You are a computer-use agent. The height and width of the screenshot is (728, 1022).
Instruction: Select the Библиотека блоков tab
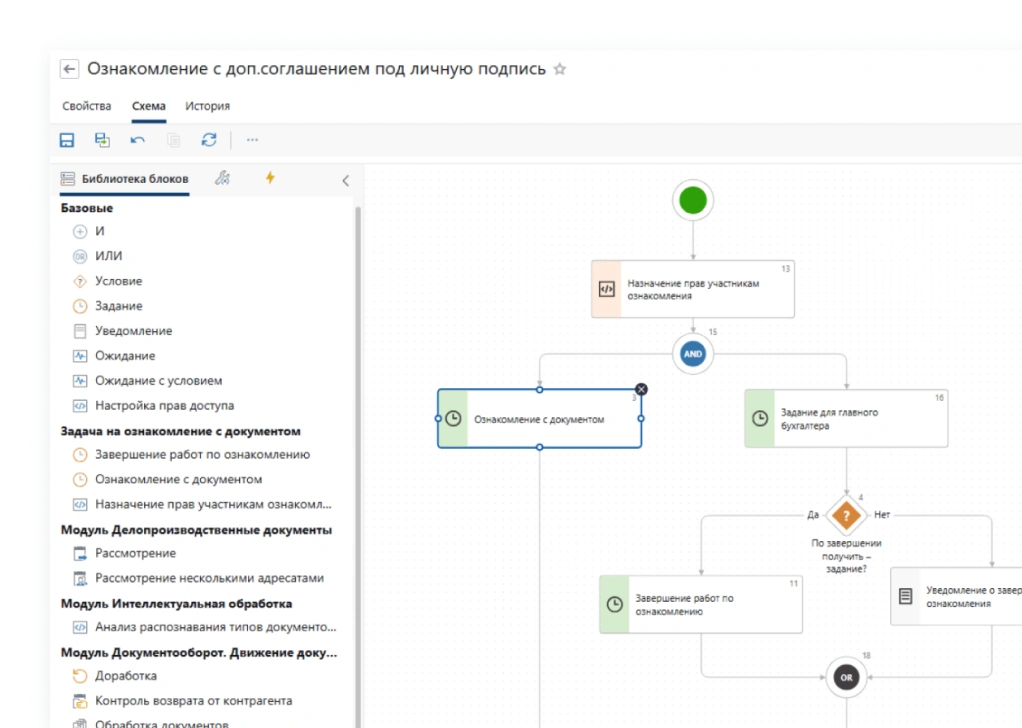tap(125, 179)
